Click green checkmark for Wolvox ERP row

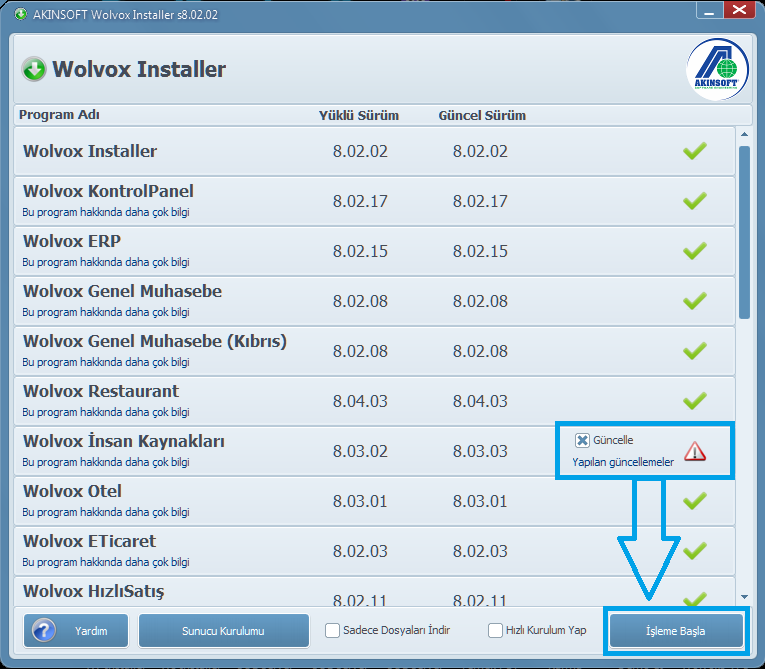(x=695, y=251)
